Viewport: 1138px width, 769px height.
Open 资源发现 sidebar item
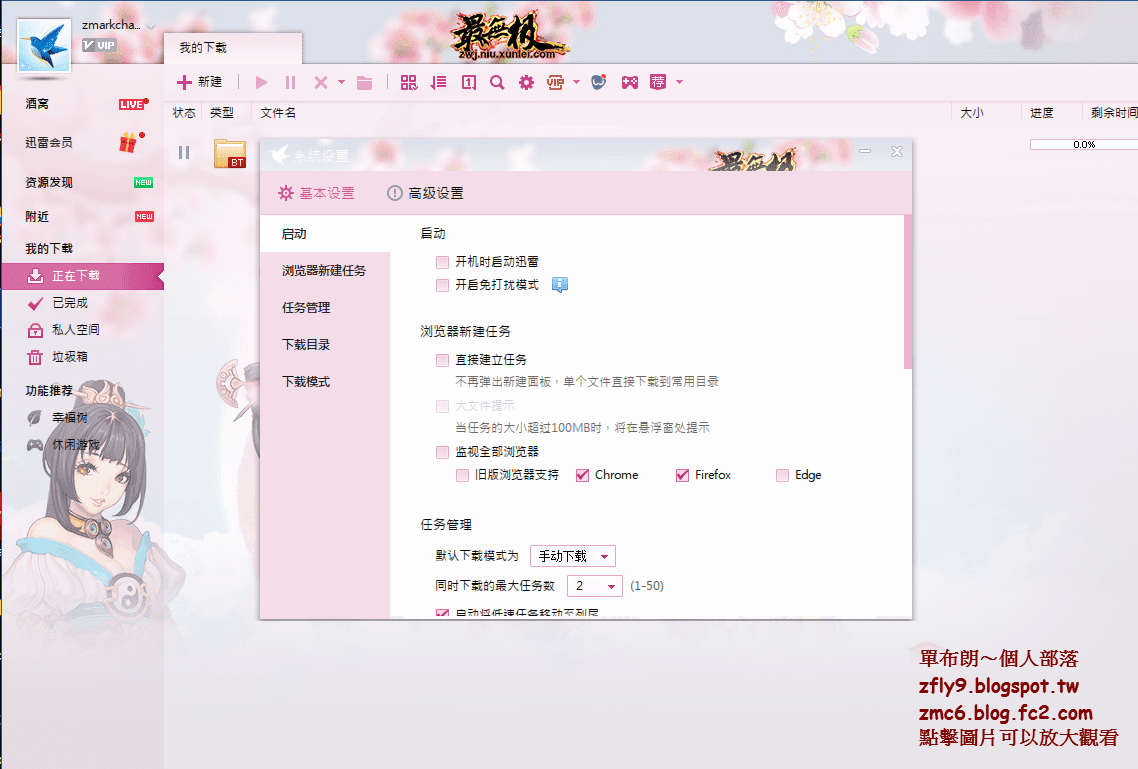(x=49, y=182)
